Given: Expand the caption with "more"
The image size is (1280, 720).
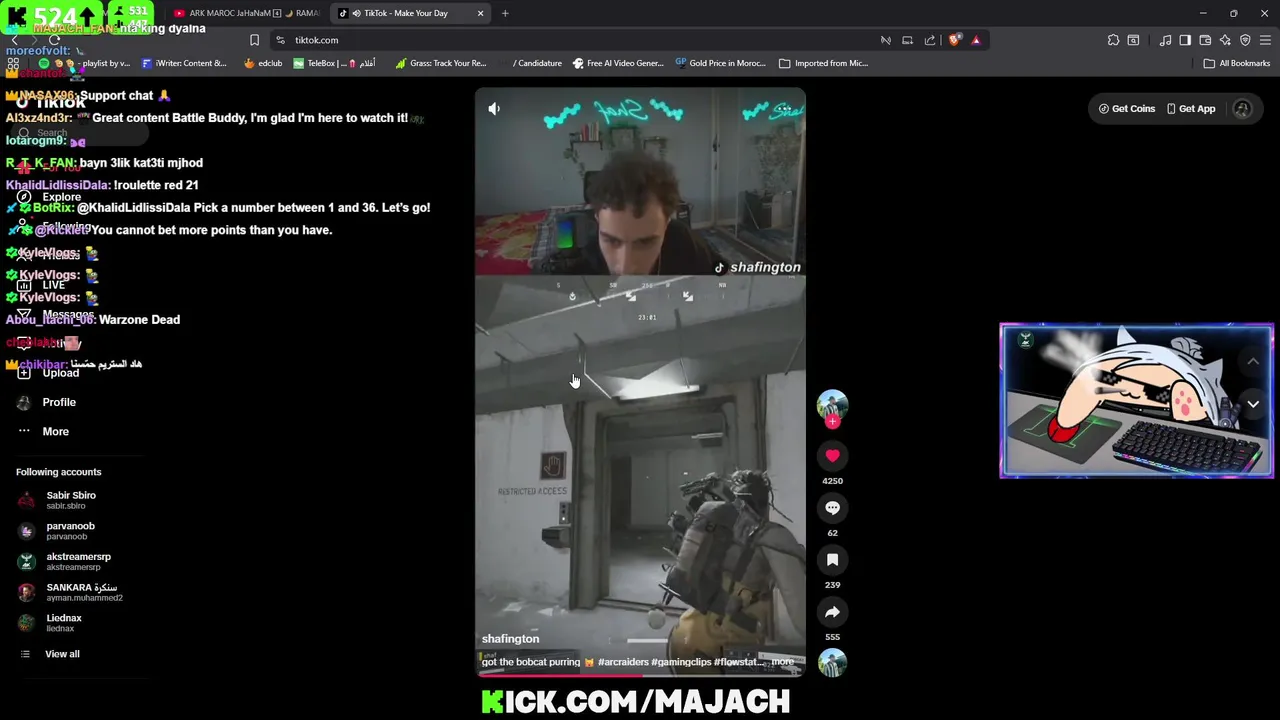Looking at the screenshot, I should 782,662.
